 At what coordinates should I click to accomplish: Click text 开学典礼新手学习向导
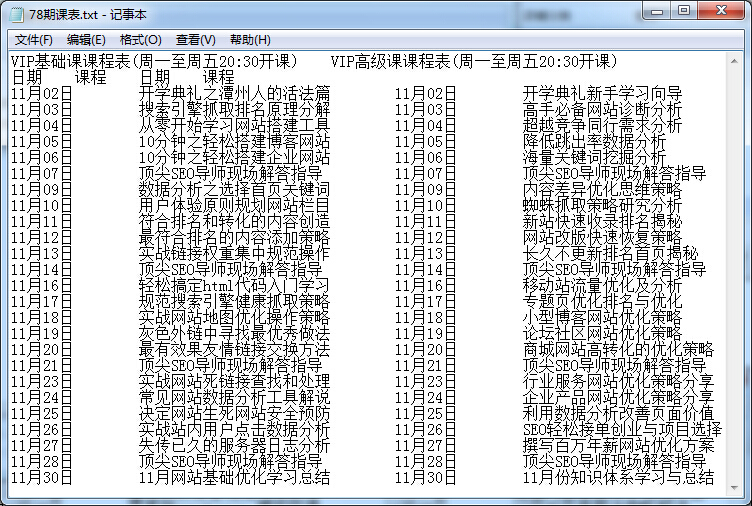point(602,93)
